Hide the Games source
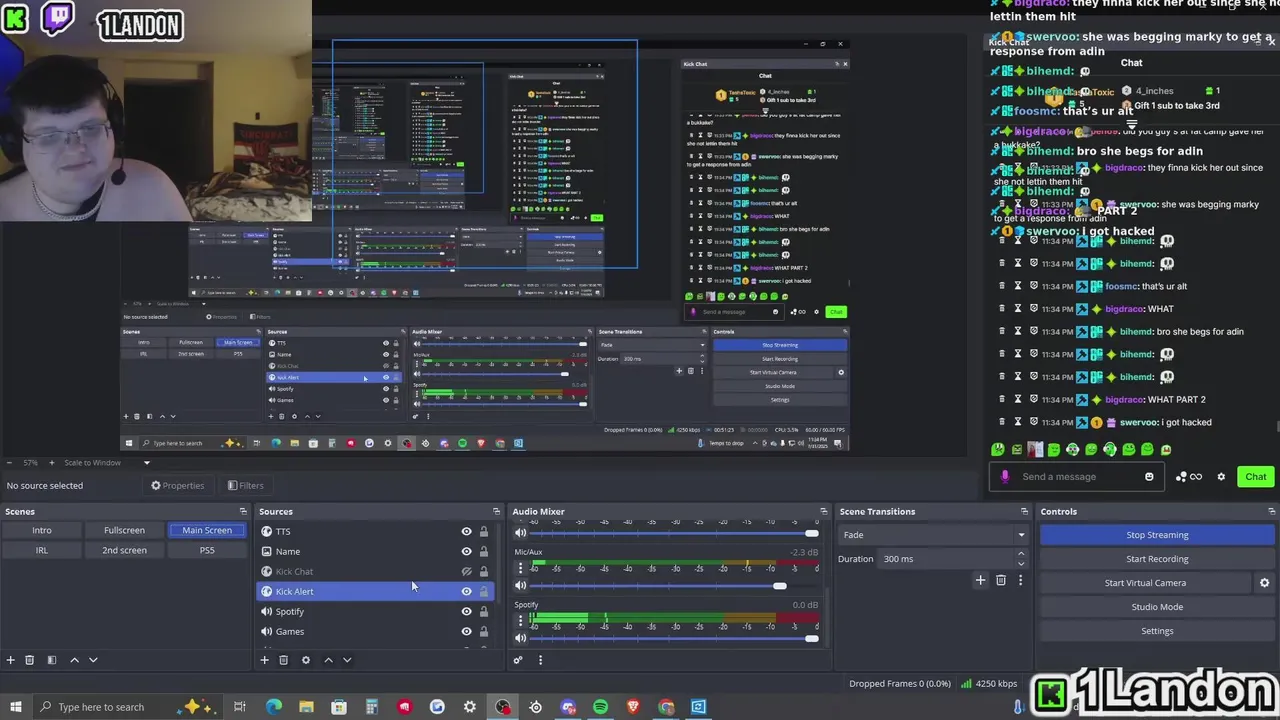The height and width of the screenshot is (720, 1280). (x=466, y=632)
